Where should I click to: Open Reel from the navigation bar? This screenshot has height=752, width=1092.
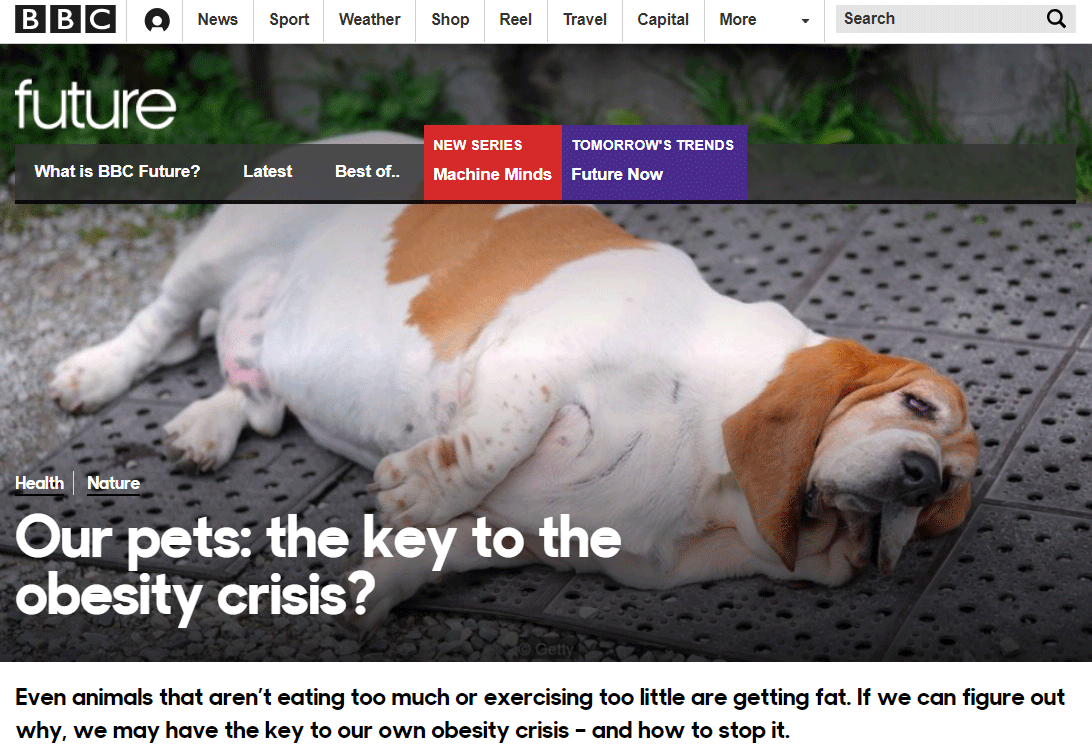[515, 19]
